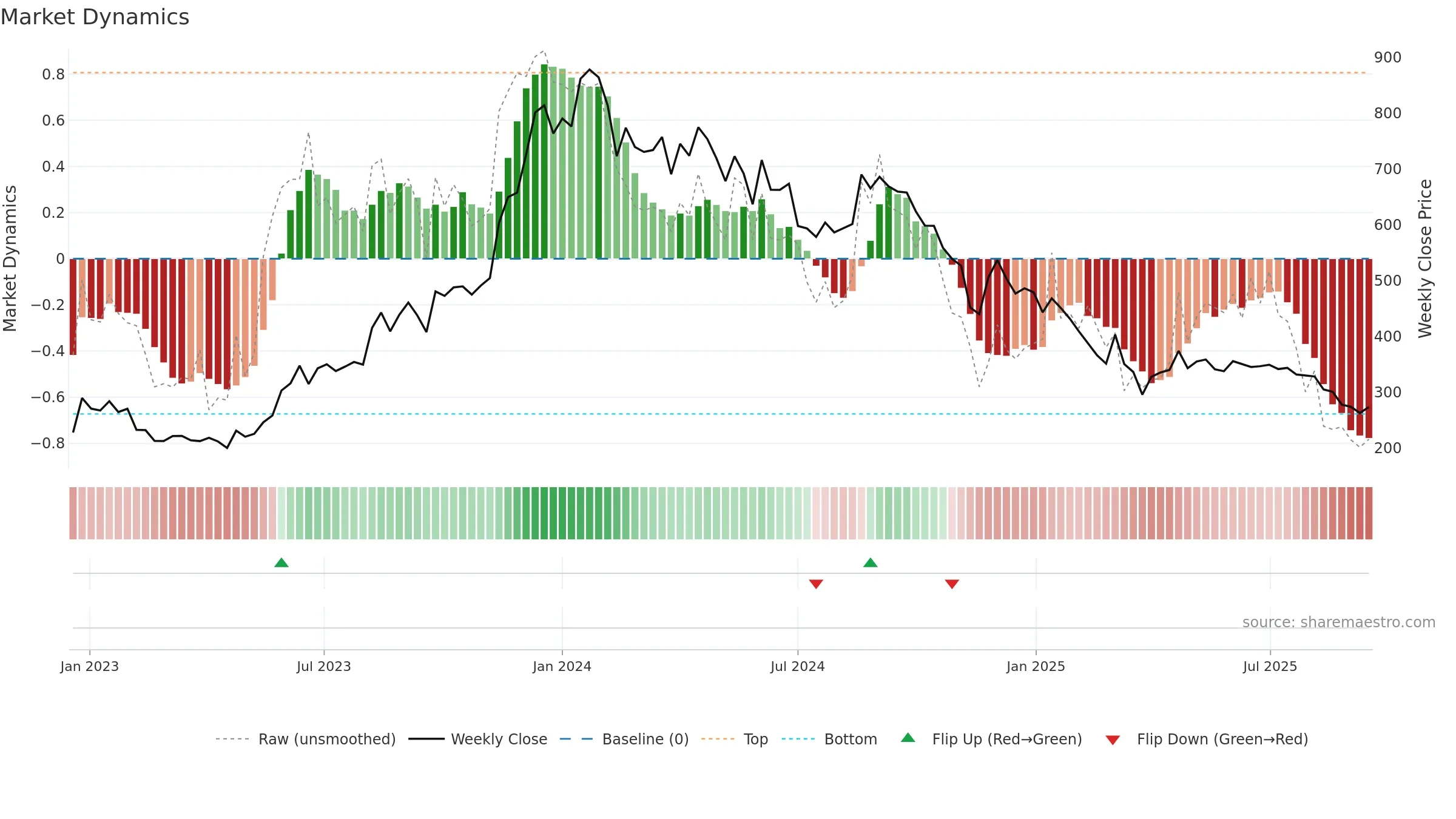Click the Jul 2023 x-axis label
The image size is (1456, 819).
[324, 666]
